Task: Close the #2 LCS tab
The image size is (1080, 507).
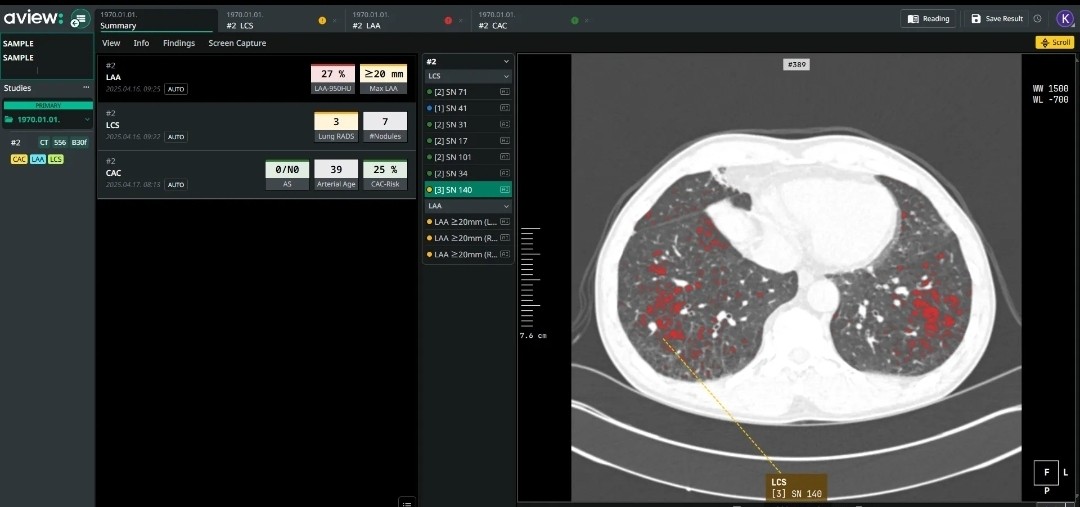Action: [x=335, y=20]
